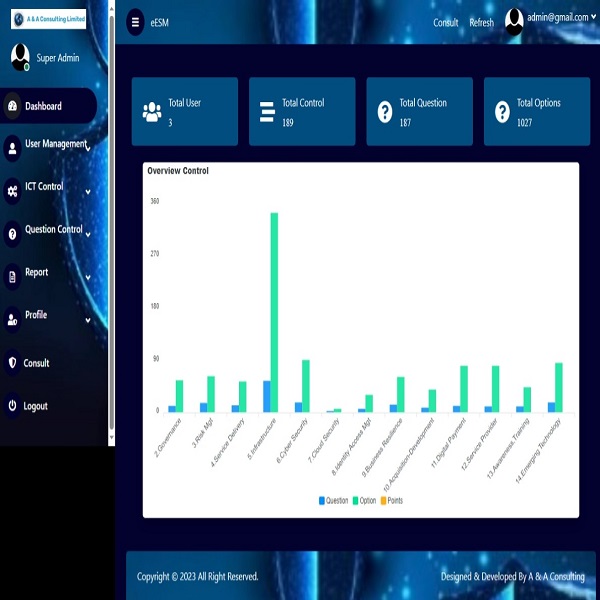600x600 pixels.
Task: Toggle the Option series in chart legend
Action: pyautogui.click(x=362, y=500)
